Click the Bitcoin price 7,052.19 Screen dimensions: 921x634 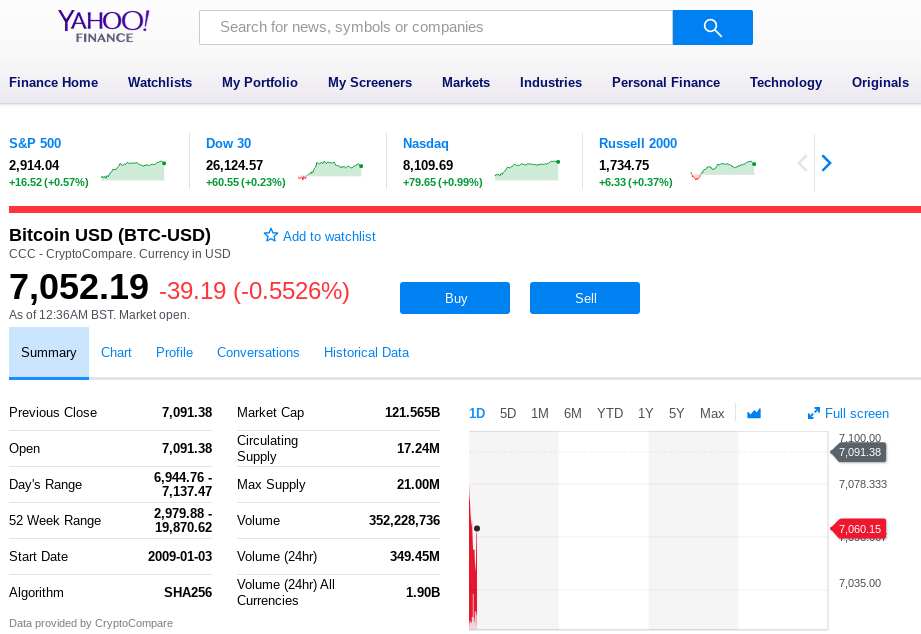click(x=79, y=287)
